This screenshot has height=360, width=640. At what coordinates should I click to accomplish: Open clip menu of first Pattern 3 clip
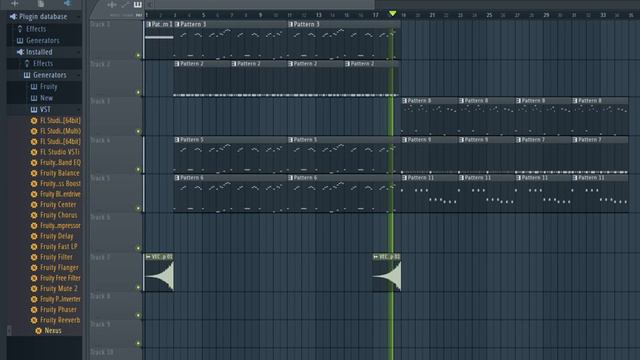coord(177,24)
